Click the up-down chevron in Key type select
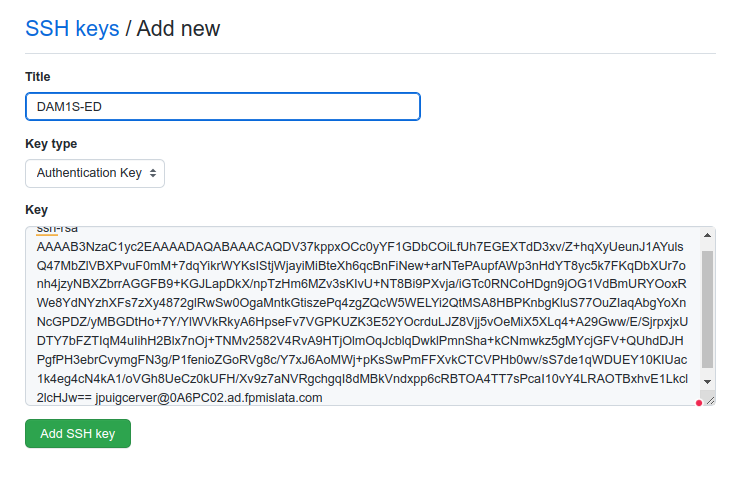The height and width of the screenshot is (477, 756). 153,173
